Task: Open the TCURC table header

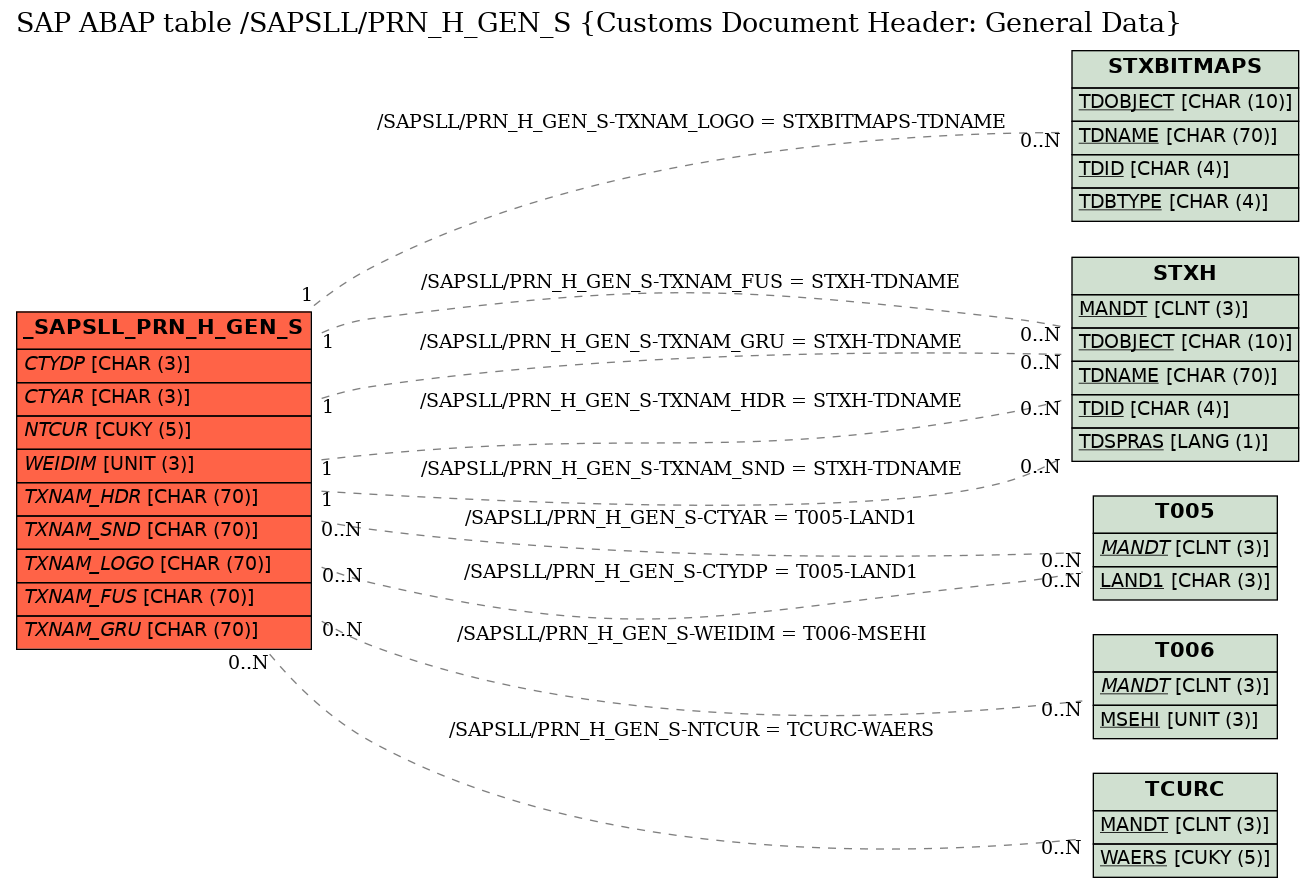Action: pos(1185,791)
